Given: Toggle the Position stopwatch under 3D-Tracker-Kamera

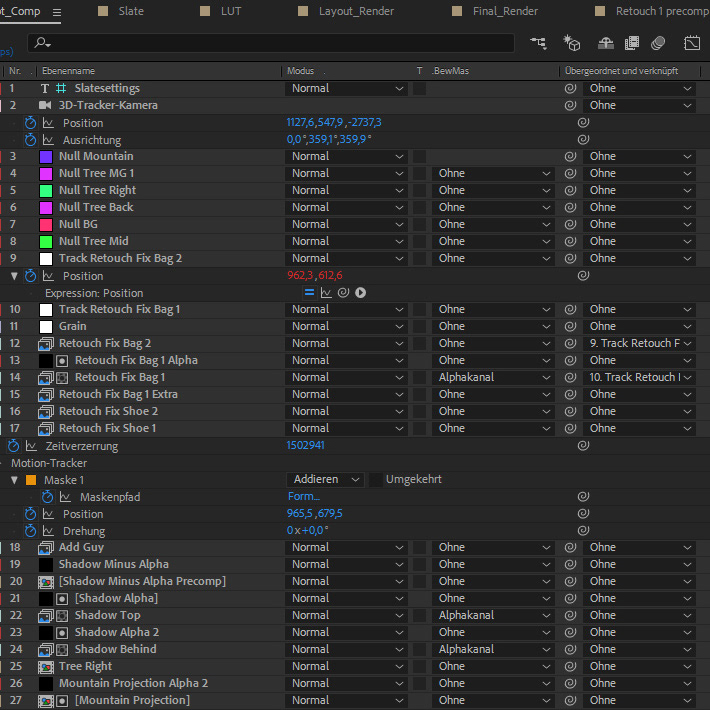Looking at the screenshot, I should click(30, 122).
